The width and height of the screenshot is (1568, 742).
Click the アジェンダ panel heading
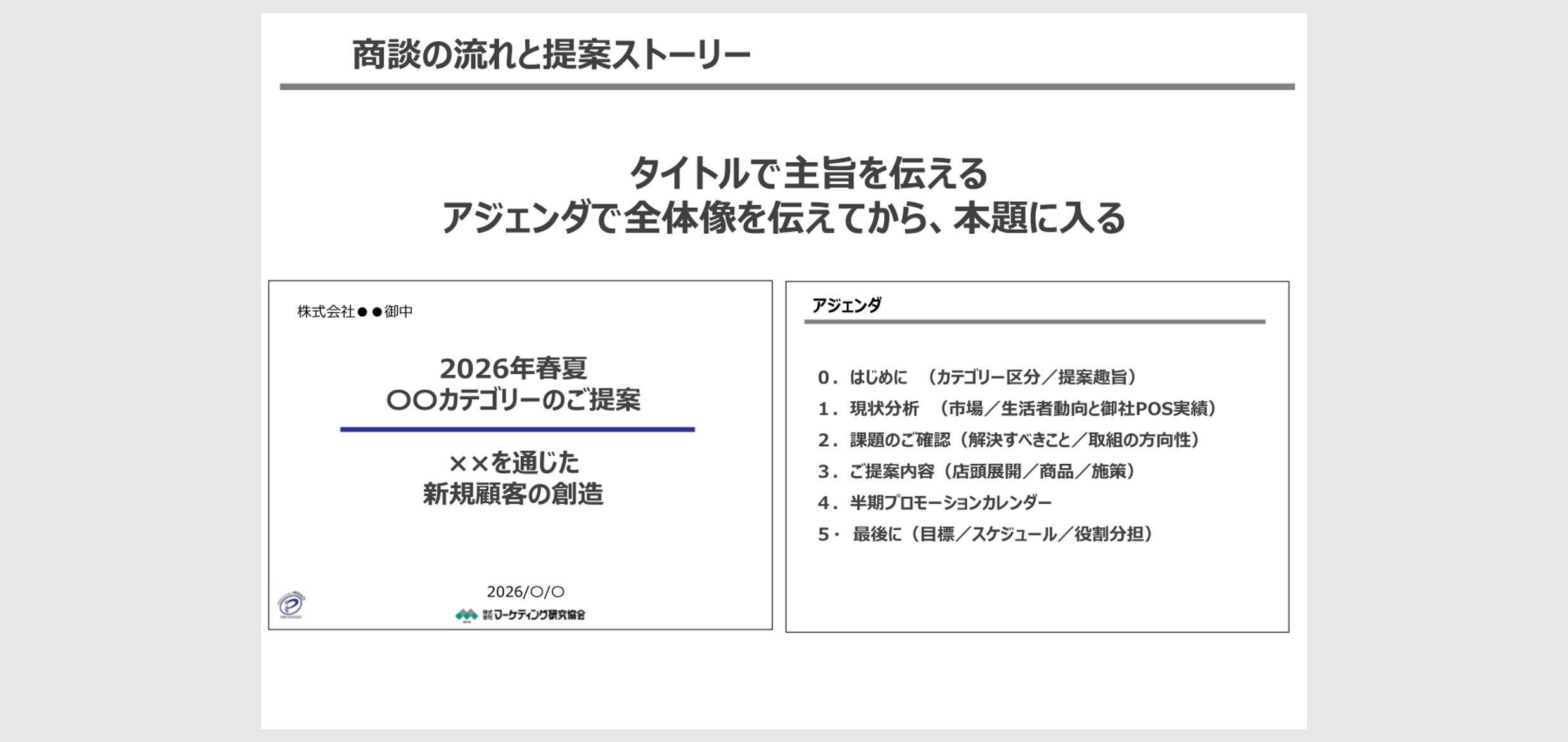click(x=846, y=305)
